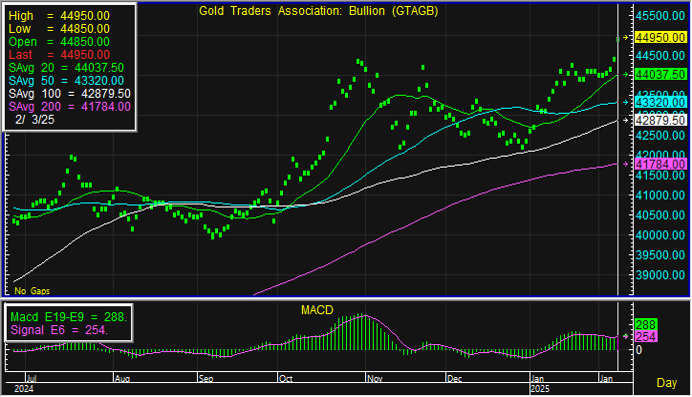Image resolution: width=692 pixels, height=397 pixels.
Task: Click the Last = 44950.00 legend line
Action: click(59, 55)
